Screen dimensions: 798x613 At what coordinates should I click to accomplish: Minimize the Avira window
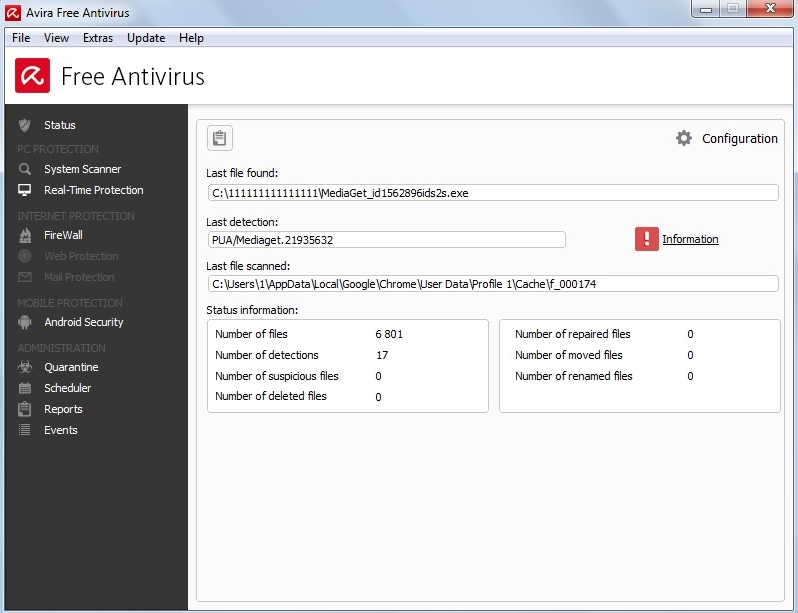pyautogui.click(x=706, y=9)
